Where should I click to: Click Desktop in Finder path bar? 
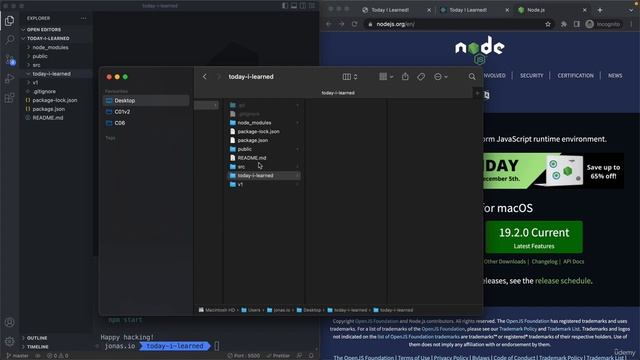(309, 310)
